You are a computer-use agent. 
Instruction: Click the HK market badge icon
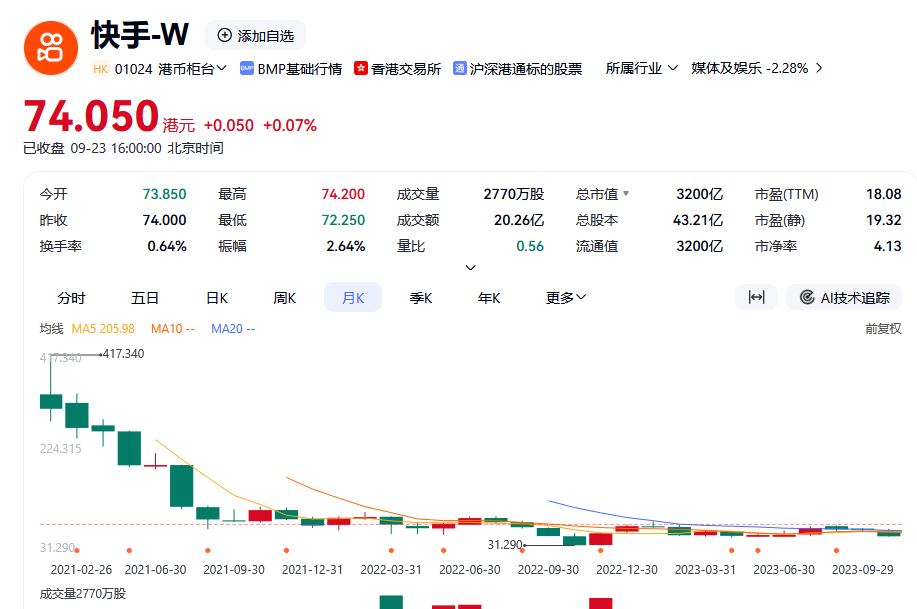100,69
